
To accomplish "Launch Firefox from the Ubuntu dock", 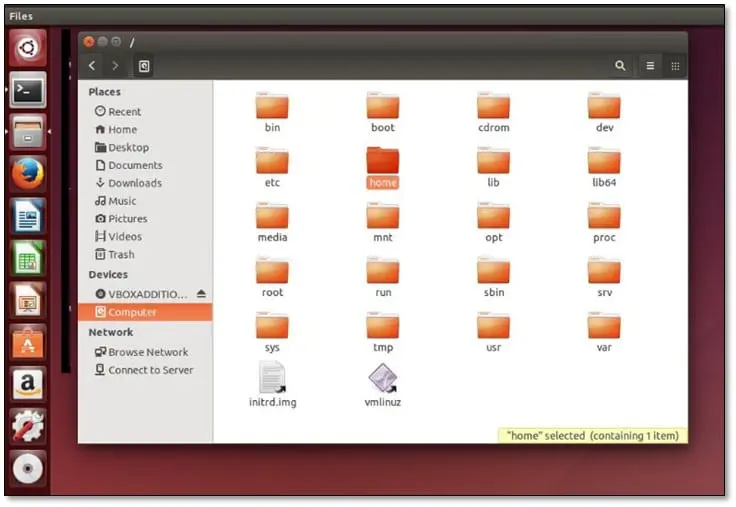I will coord(27,173).
